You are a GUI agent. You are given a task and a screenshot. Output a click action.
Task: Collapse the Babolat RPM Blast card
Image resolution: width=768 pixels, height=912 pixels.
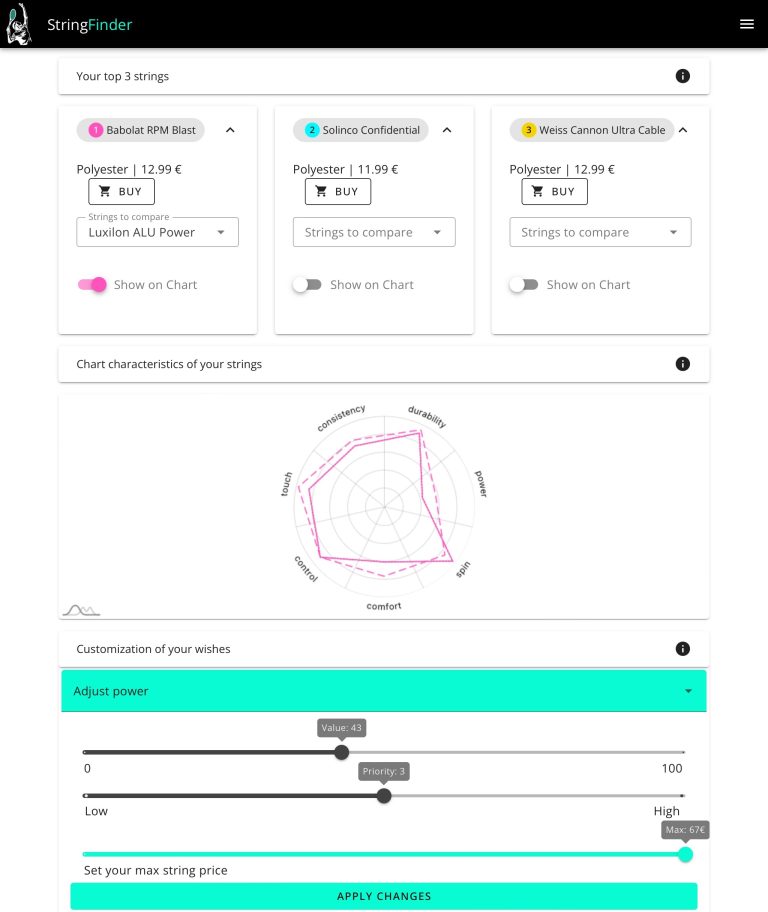click(230, 130)
